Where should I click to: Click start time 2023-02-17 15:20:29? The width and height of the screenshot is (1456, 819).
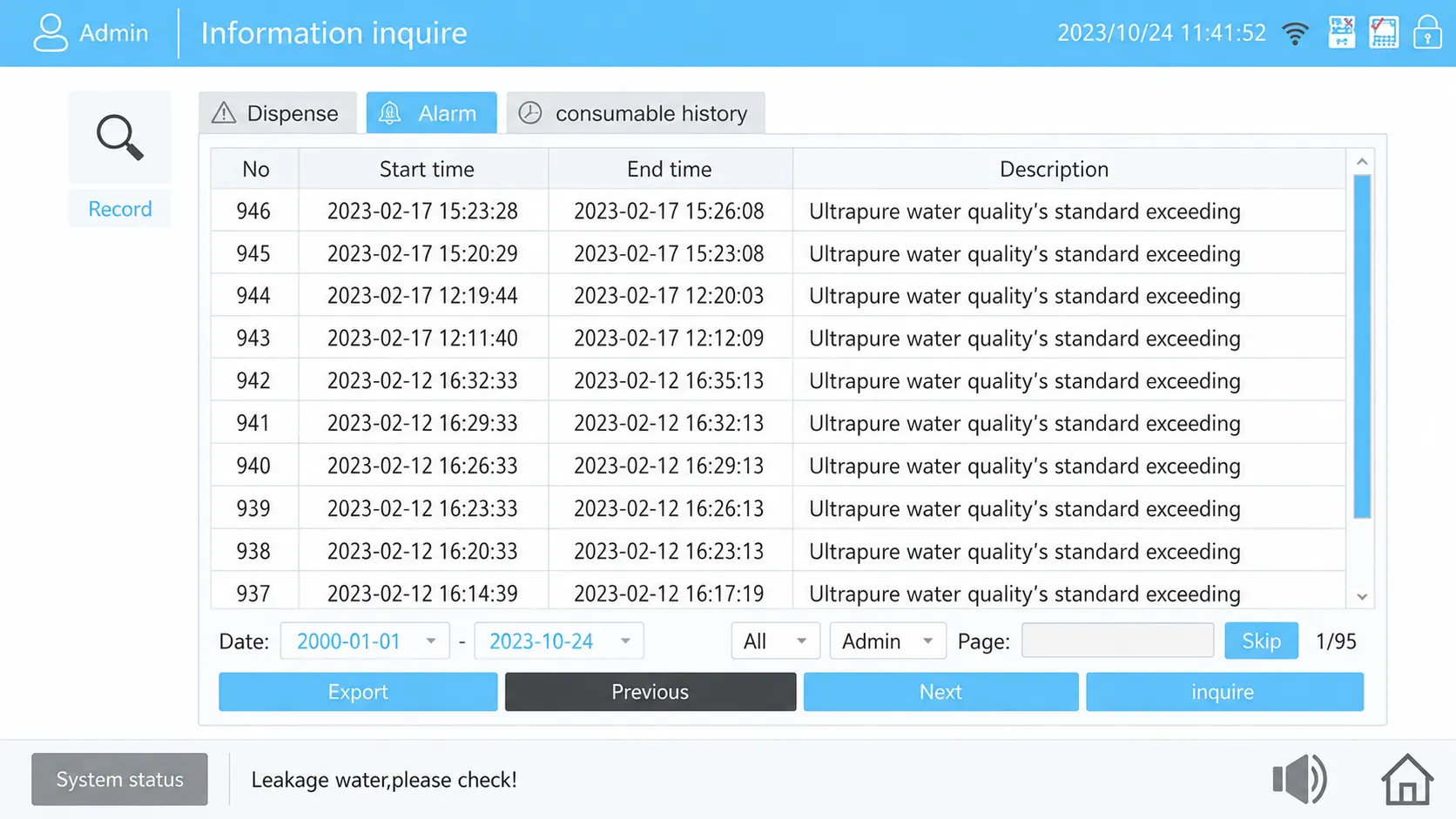pos(422,254)
